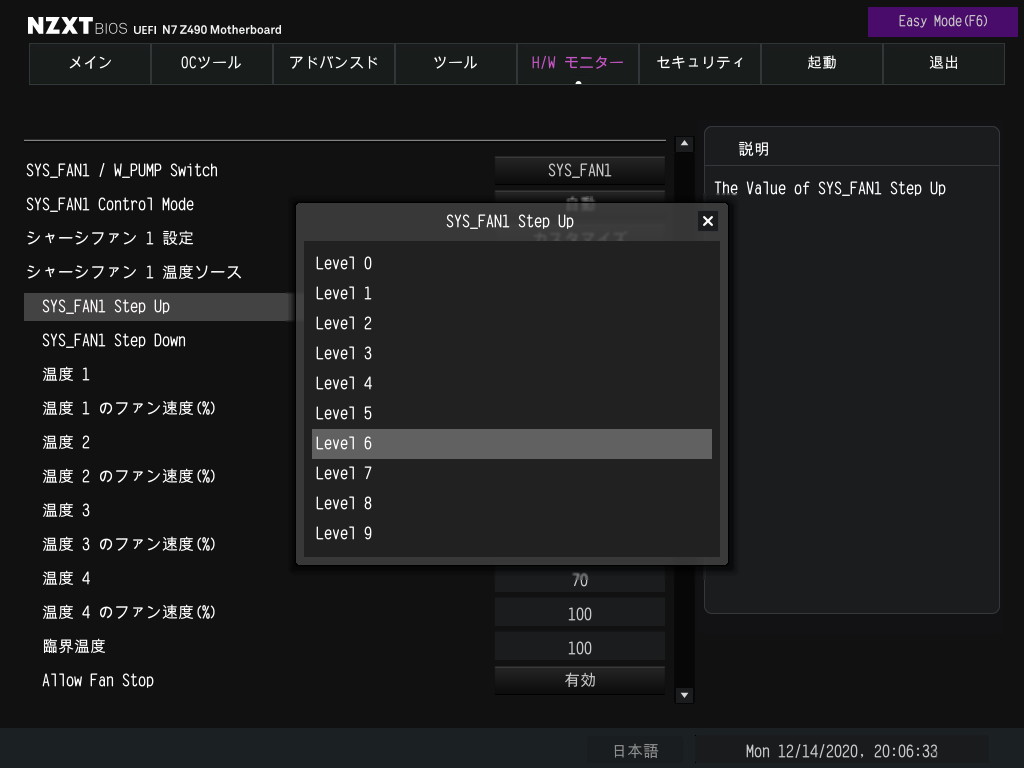Select Allow Fan Stop row
Viewport: 1024px width, 768px height.
click(x=98, y=680)
